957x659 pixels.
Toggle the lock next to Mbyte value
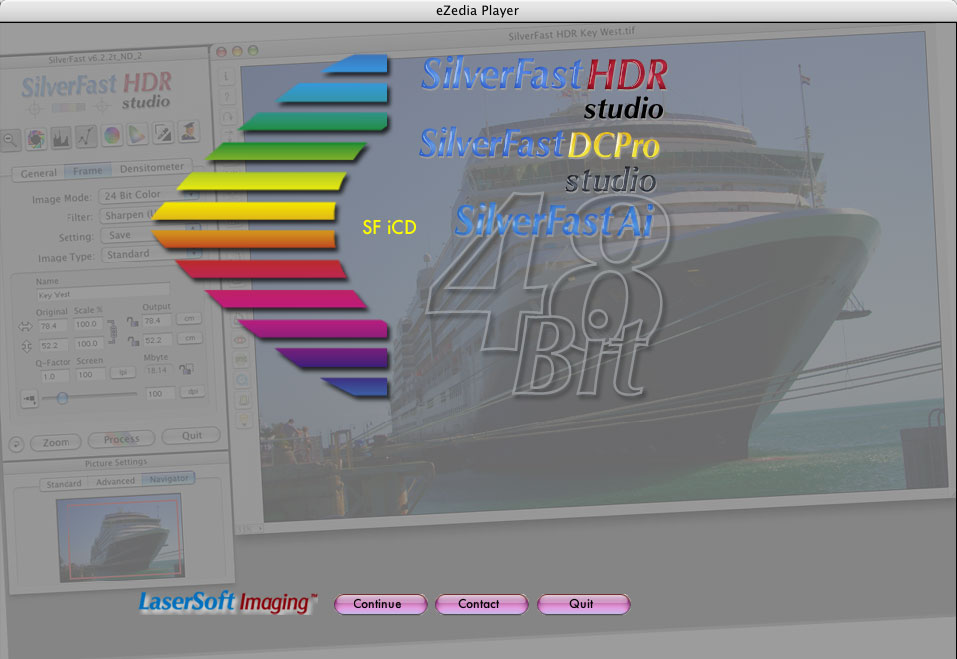(186, 371)
